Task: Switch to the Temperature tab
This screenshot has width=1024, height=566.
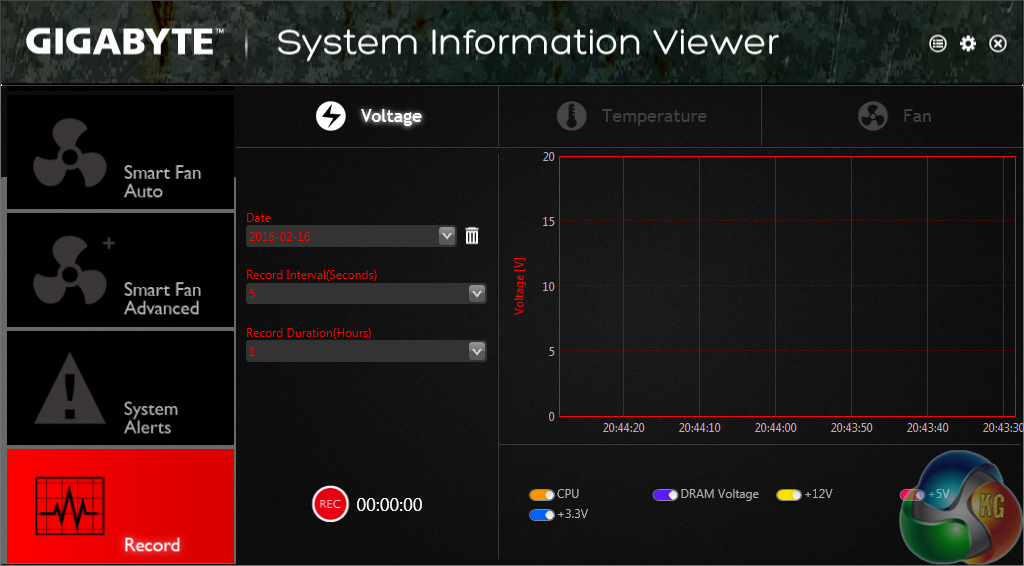Action: 630,116
